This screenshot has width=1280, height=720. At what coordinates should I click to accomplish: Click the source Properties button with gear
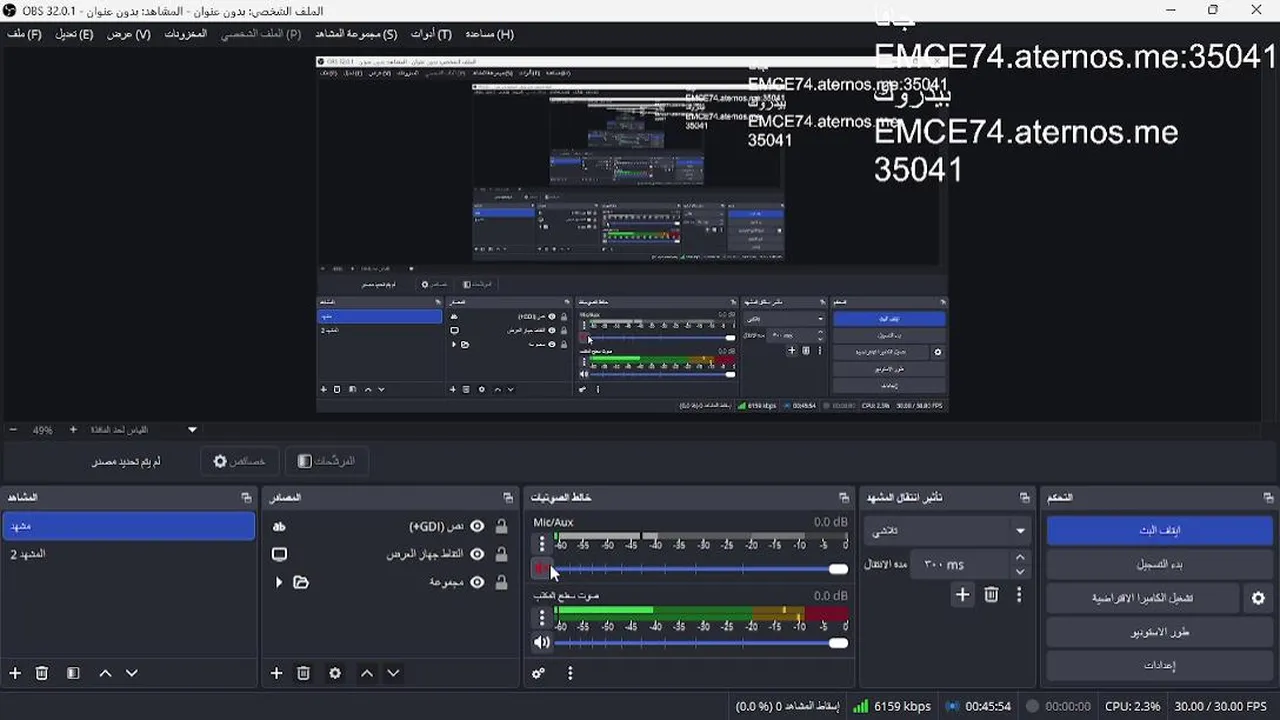pos(240,461)
